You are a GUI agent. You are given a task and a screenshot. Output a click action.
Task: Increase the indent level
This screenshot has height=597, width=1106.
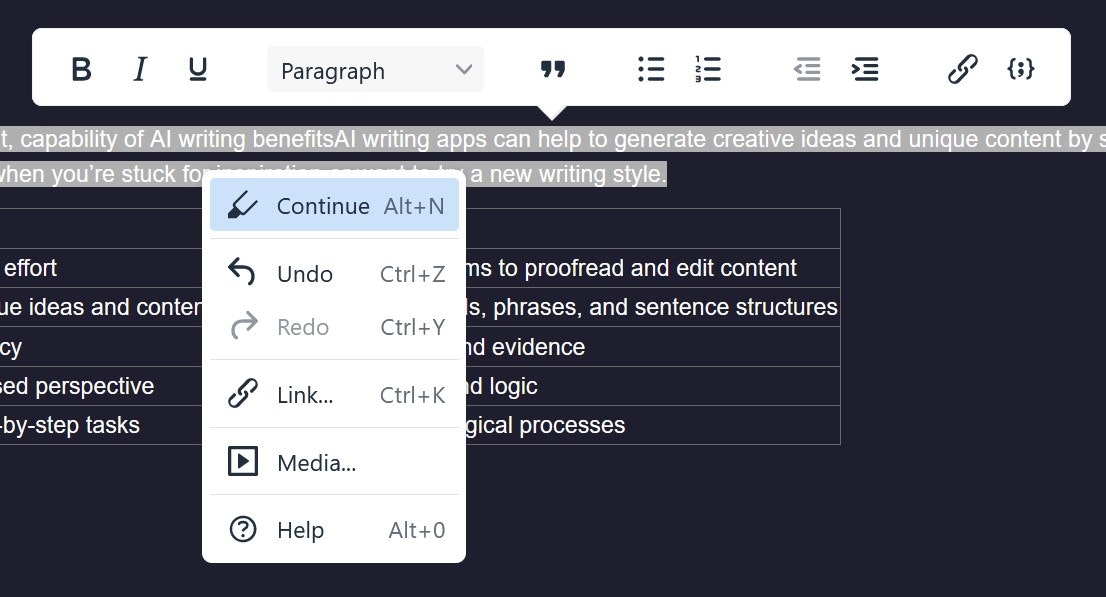(865, 69)
